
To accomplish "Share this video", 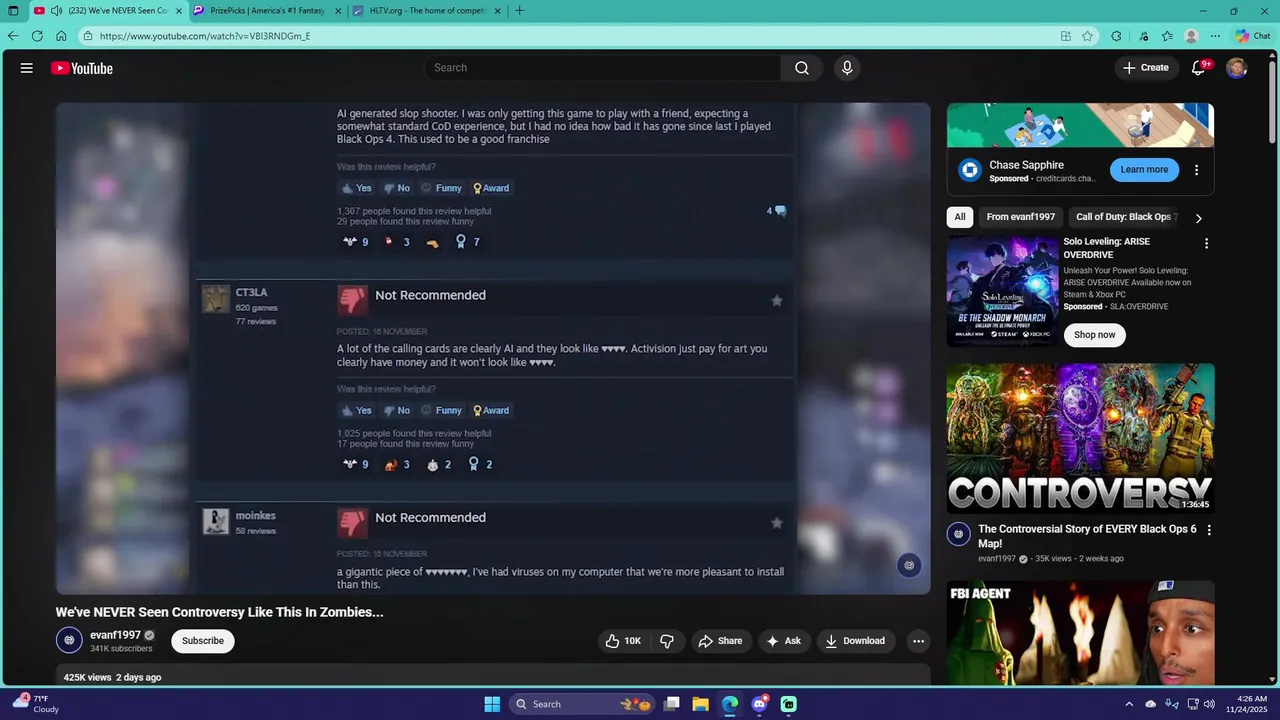I will [721, 641].
